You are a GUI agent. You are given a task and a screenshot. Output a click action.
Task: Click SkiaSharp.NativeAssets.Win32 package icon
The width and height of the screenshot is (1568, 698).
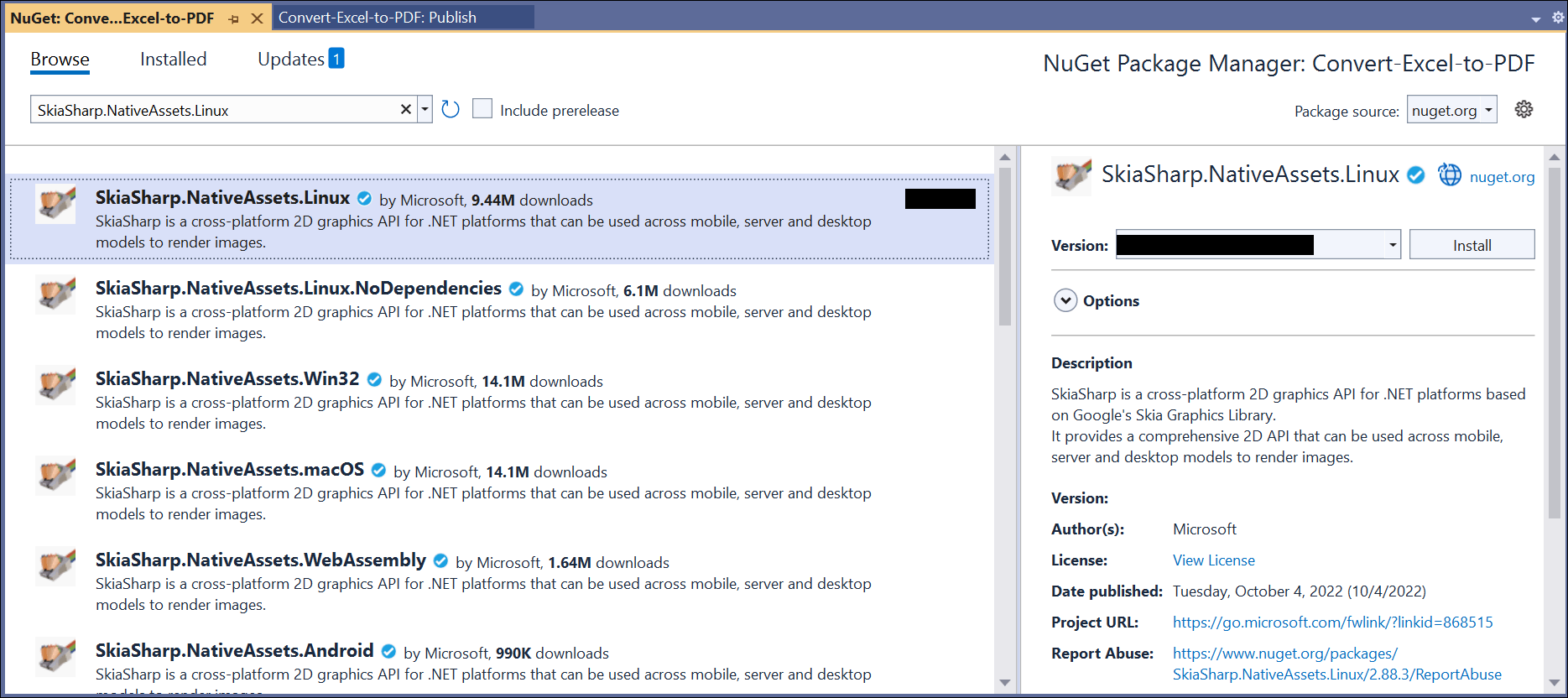pyautogui.click(x=55, y=385)
